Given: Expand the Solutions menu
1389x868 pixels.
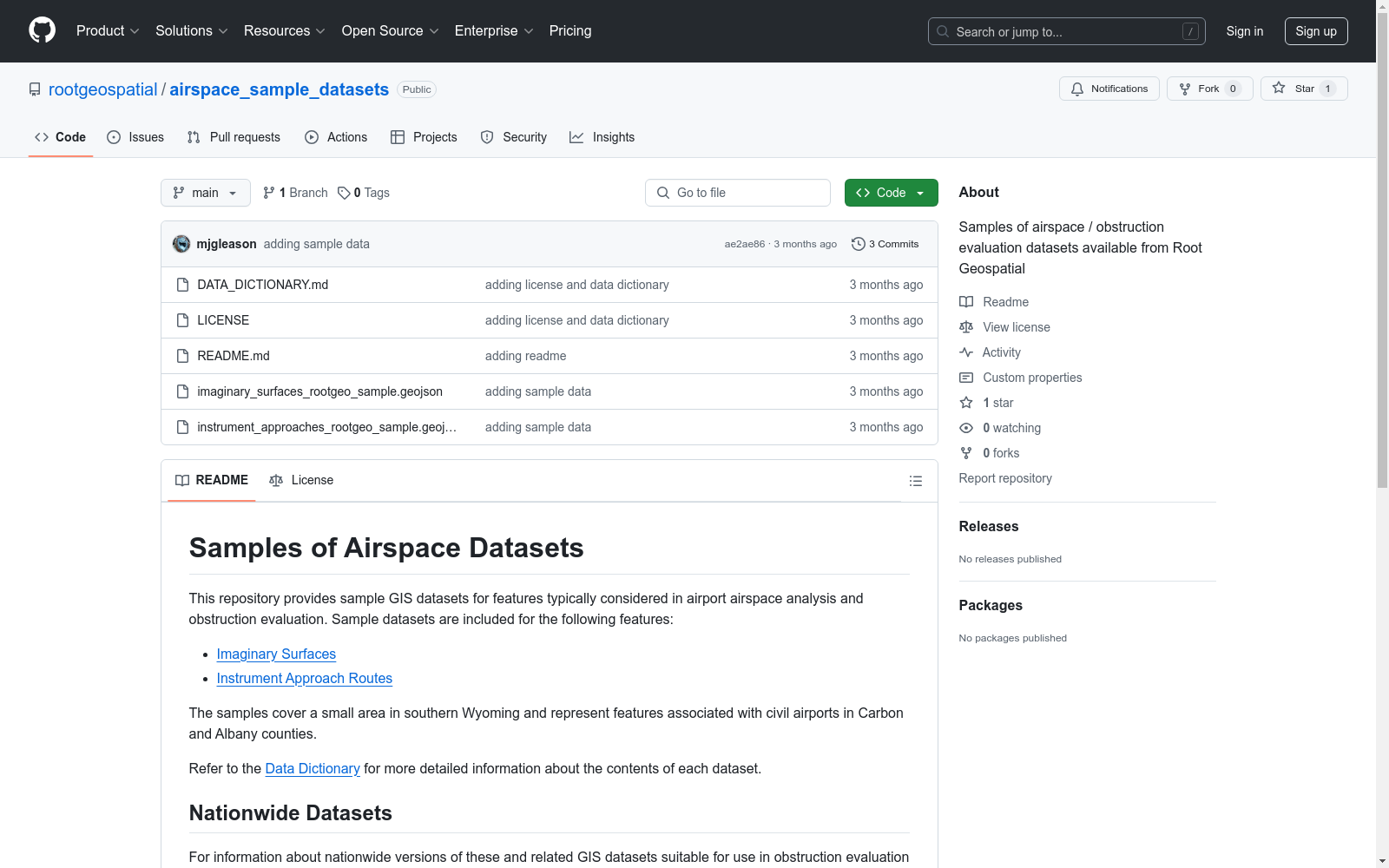Looking at the screenshot, I should (x=192, y=31).
